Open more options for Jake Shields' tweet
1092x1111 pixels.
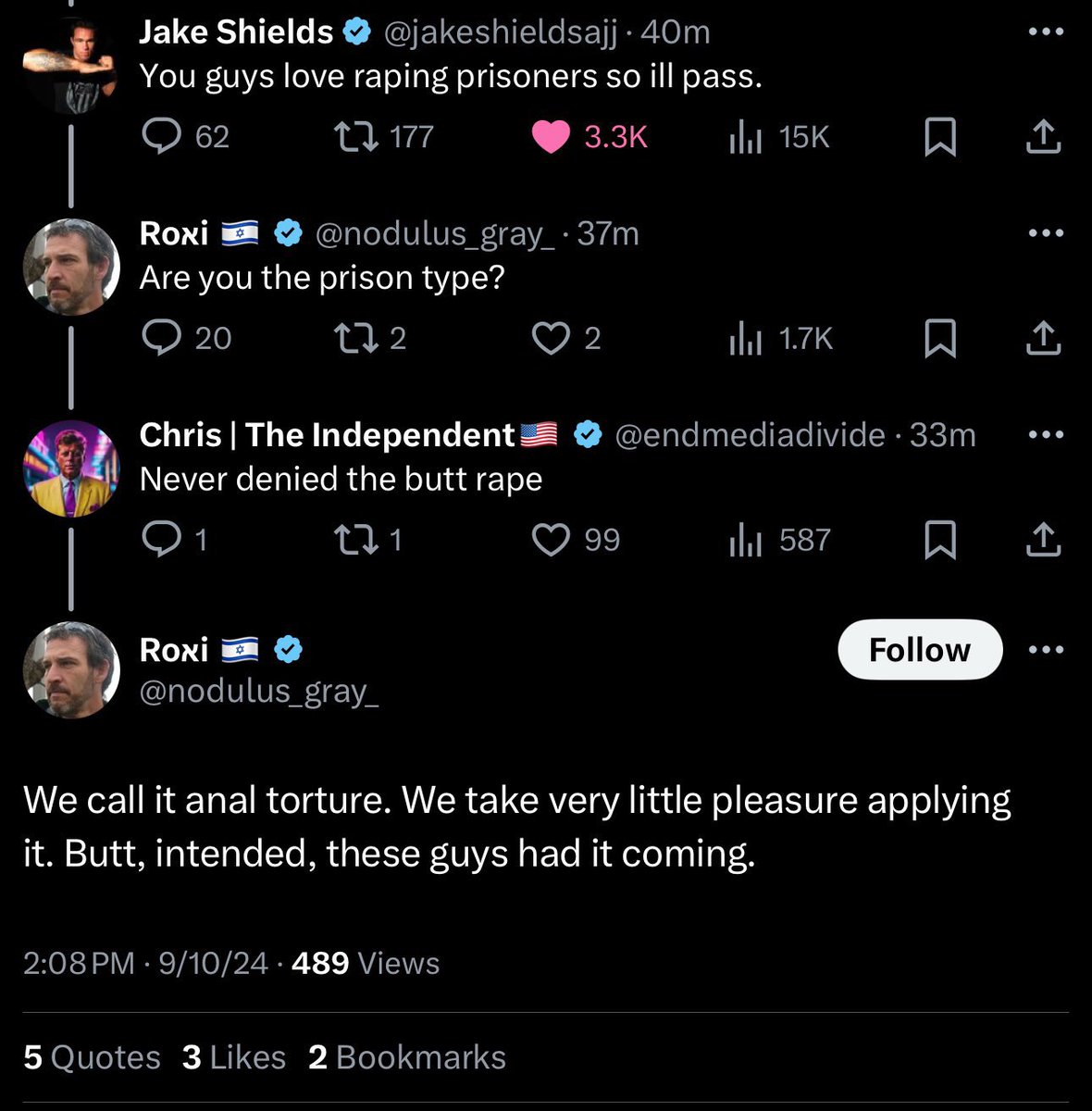[x=1046, y=31]
